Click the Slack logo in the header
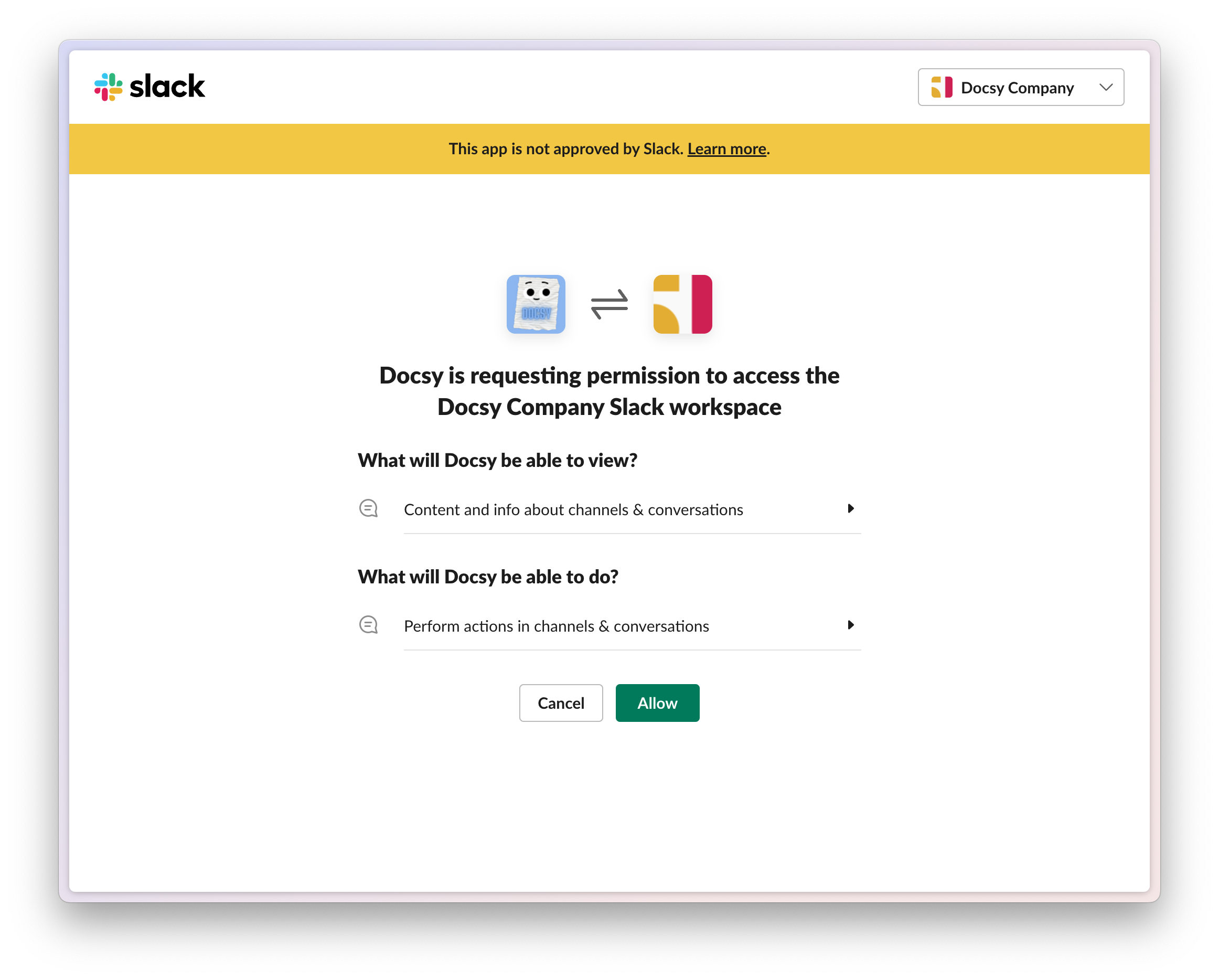Image resolution: width=1219 pixels, height=980 pixels. pos(149,87)
